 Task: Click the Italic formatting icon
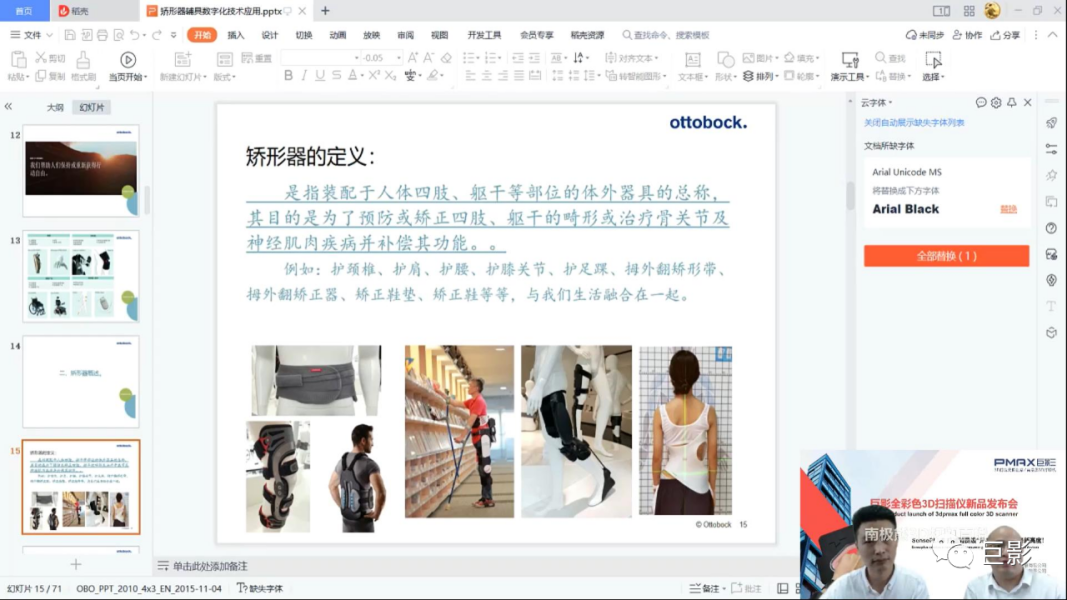point(304,76)
